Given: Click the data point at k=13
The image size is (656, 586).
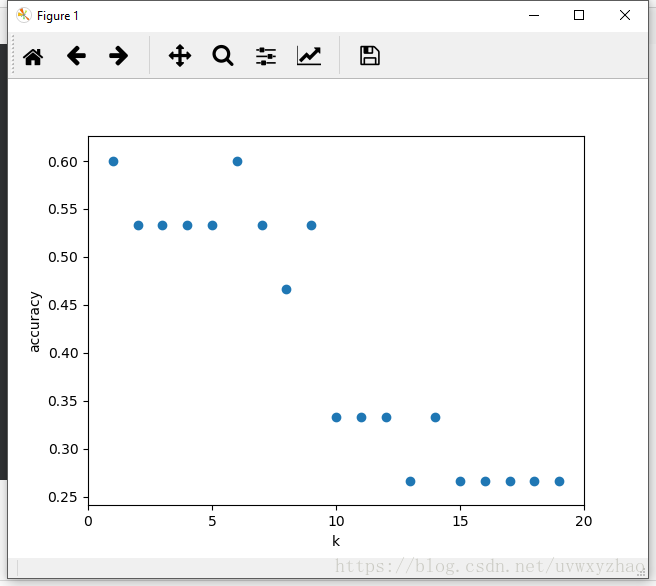Looking at the screenshot, I should point(410,481).
